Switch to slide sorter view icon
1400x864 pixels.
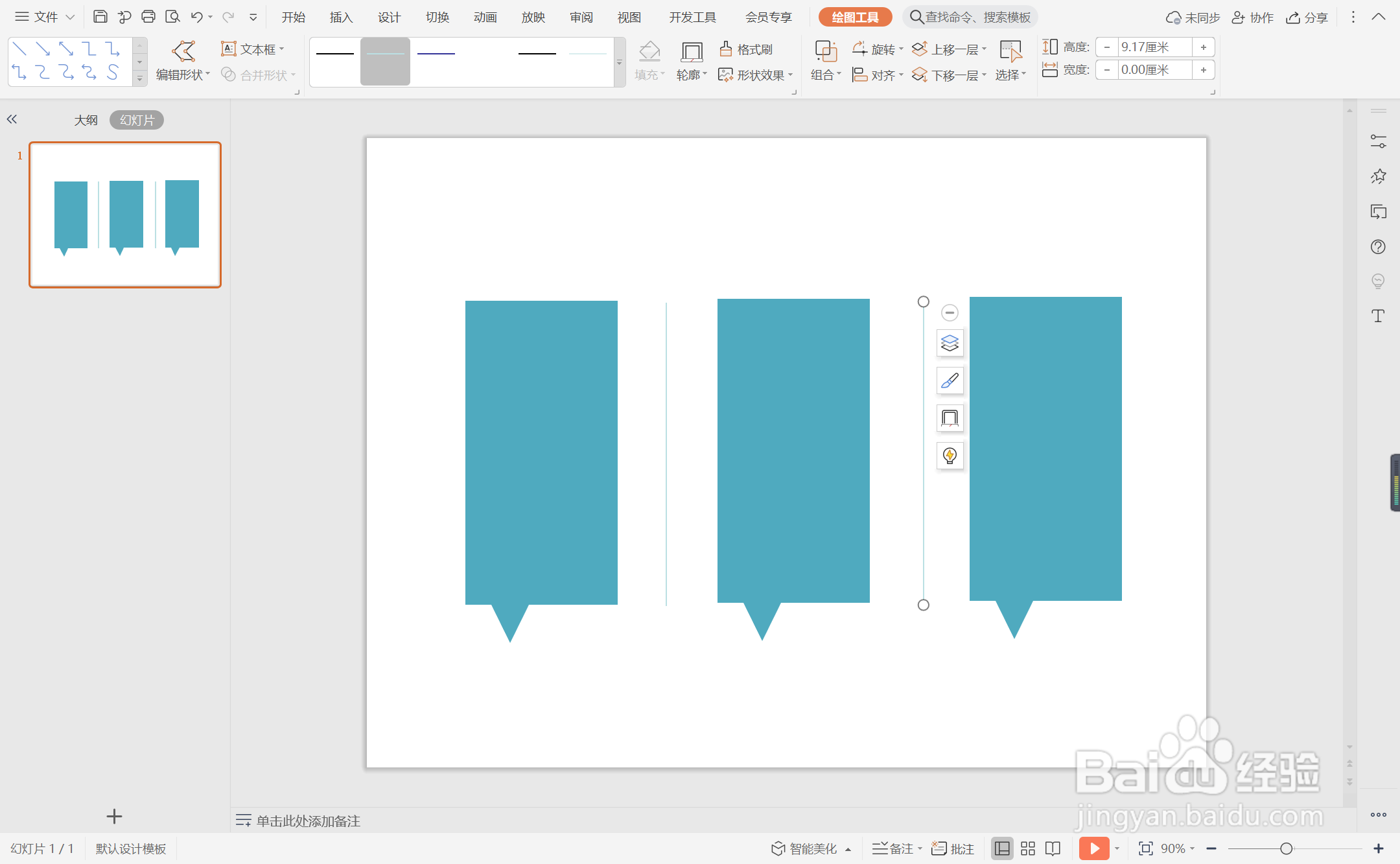coord(1028,848)
